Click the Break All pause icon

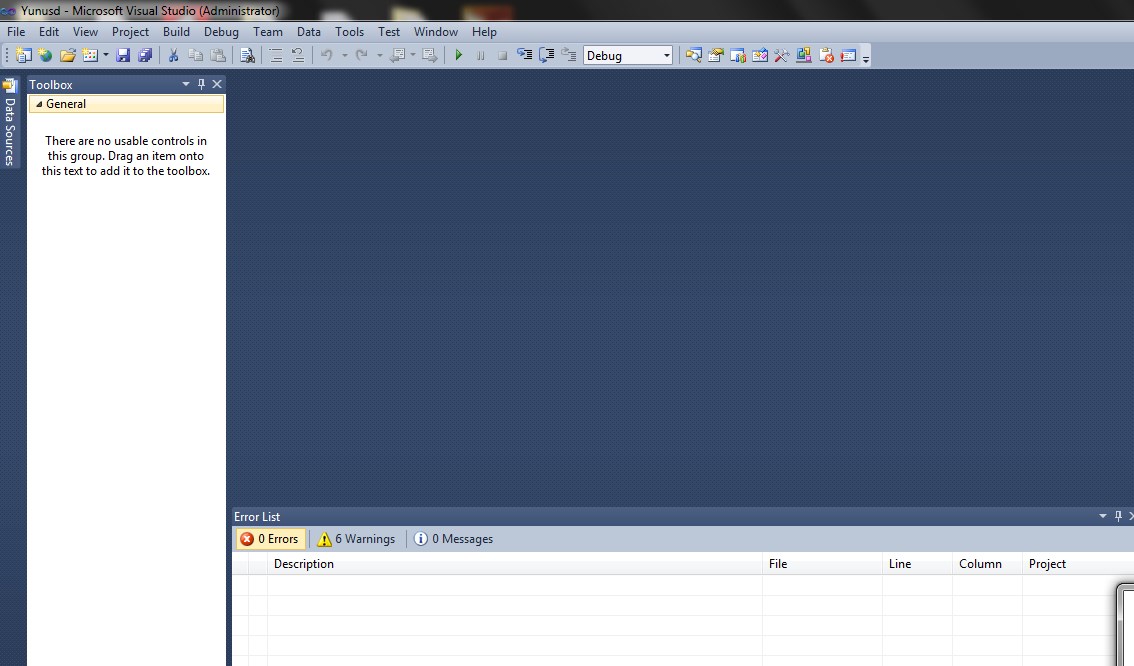tap(480, 56)
